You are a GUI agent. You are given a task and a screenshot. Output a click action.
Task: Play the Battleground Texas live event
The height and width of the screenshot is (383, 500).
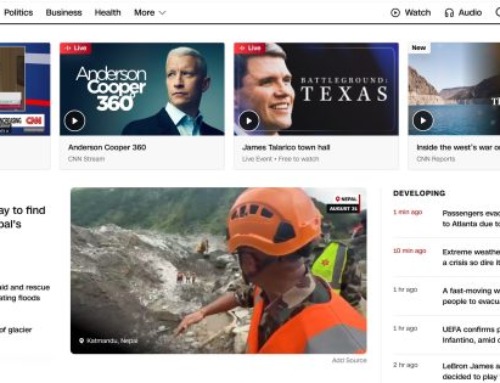point(249,121)
